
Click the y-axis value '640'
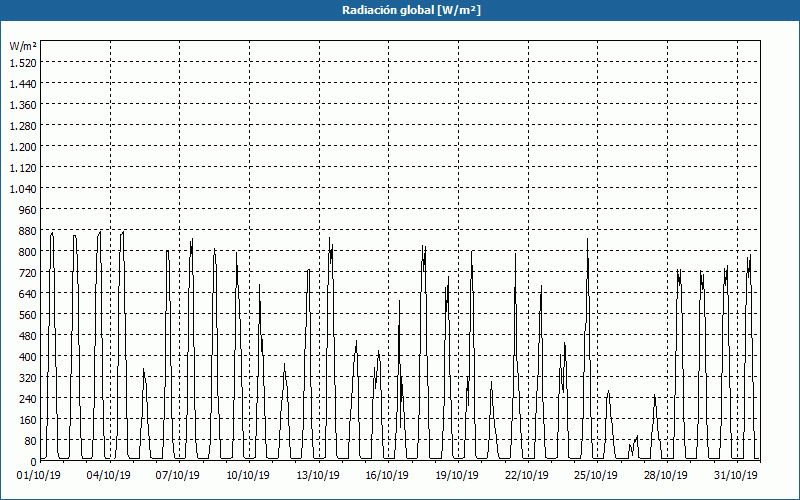coord(28,294)
